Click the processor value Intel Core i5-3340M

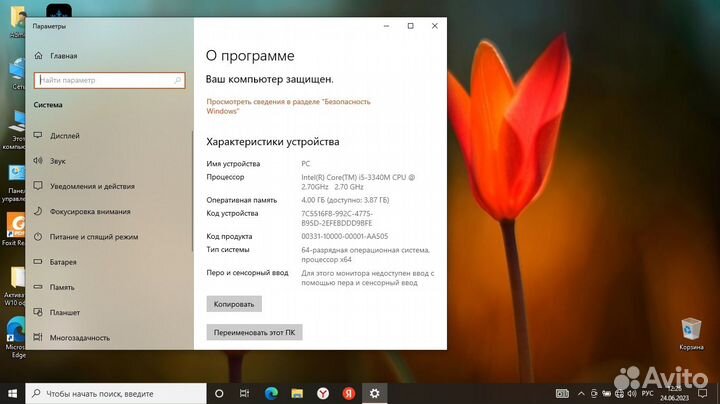[358, 182]
